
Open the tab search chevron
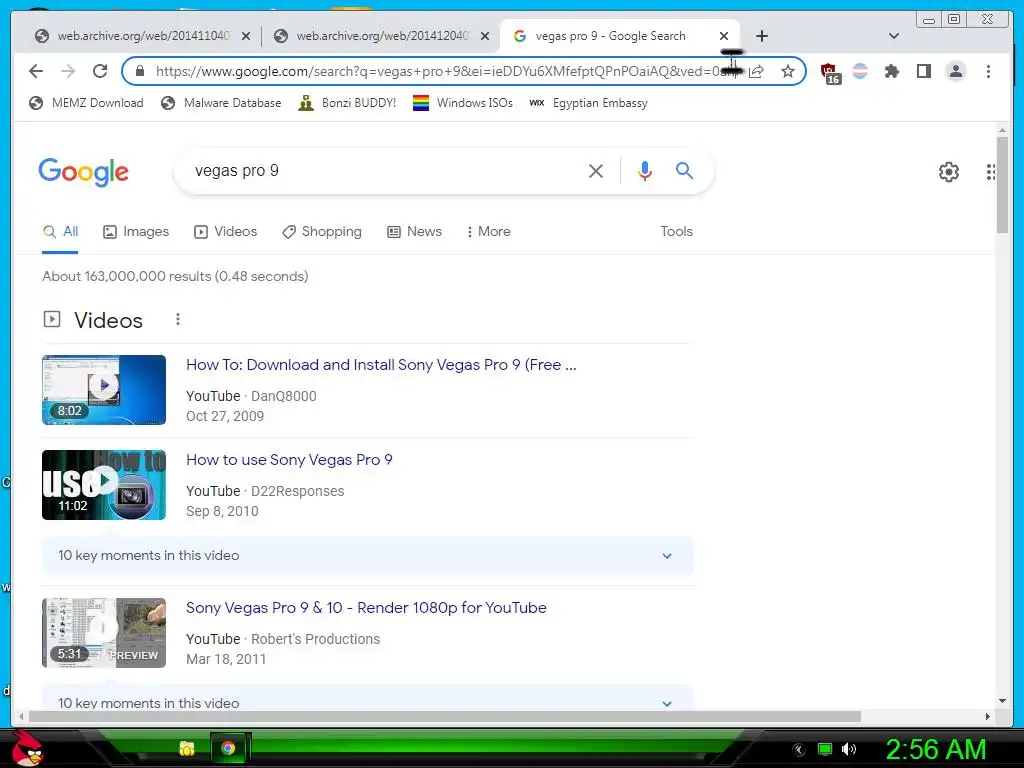(x=894, y=36)
